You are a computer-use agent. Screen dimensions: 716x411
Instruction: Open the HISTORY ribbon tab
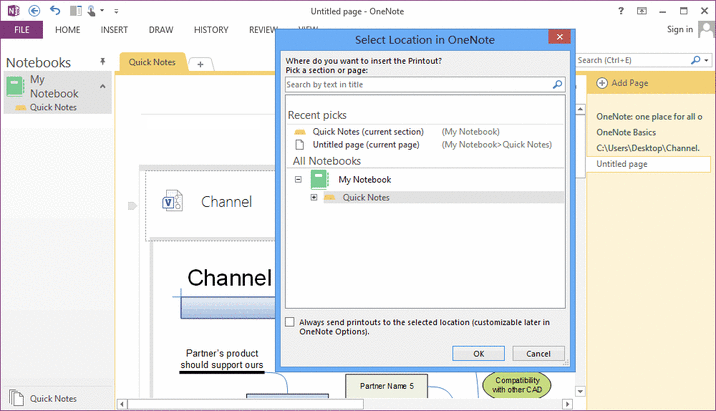point(211,30)
